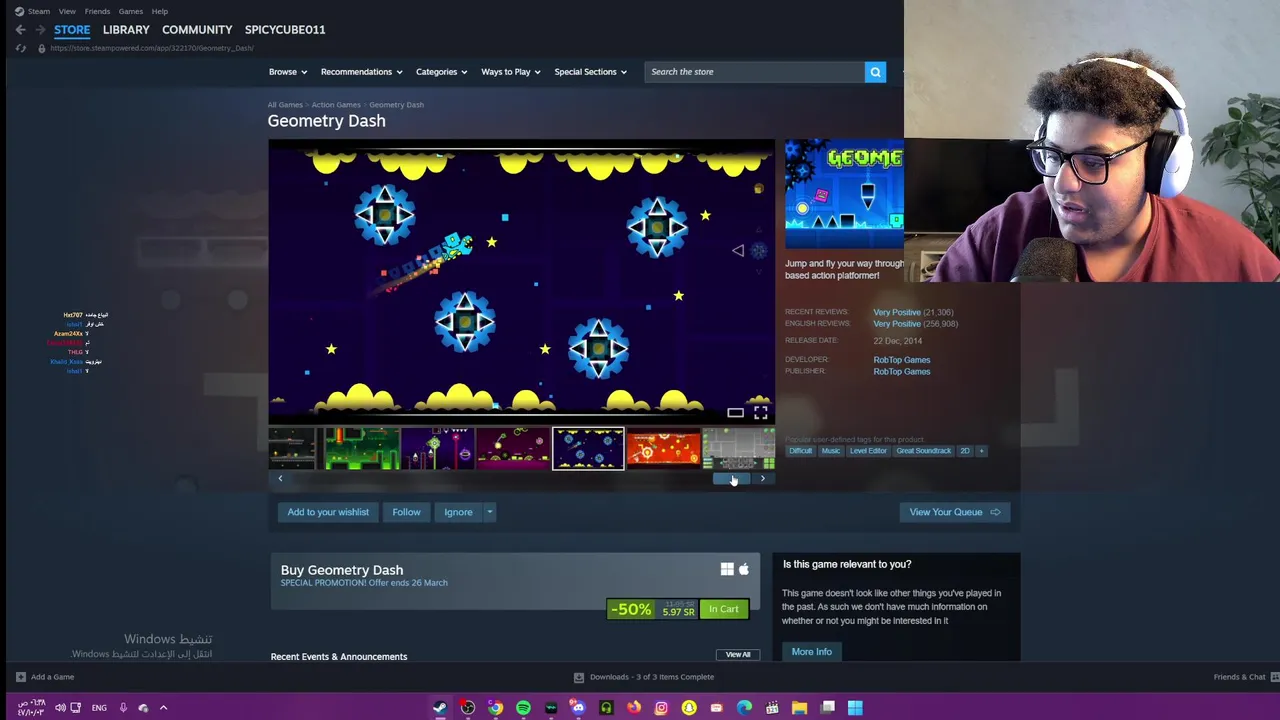The image size is (1280, 720).
Task: Click the Difficult tag
Action: click(x=801, y=451)
